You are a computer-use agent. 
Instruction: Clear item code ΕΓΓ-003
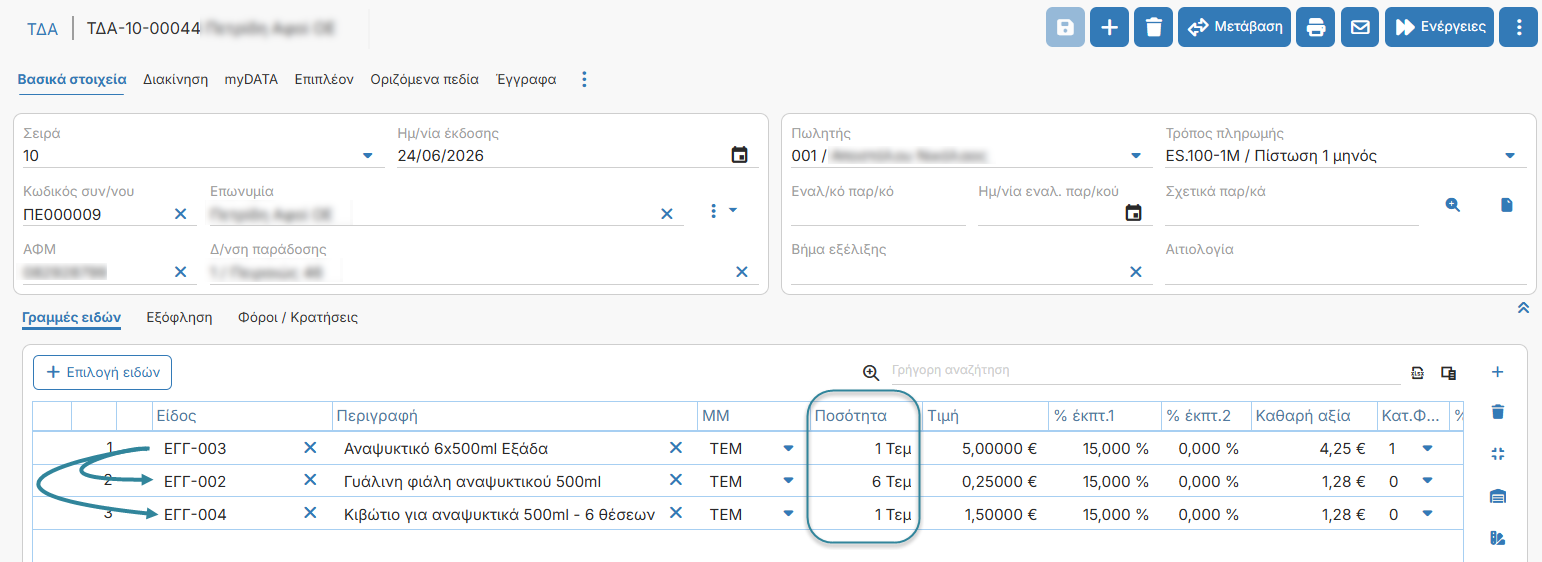[x=310, y=448]
